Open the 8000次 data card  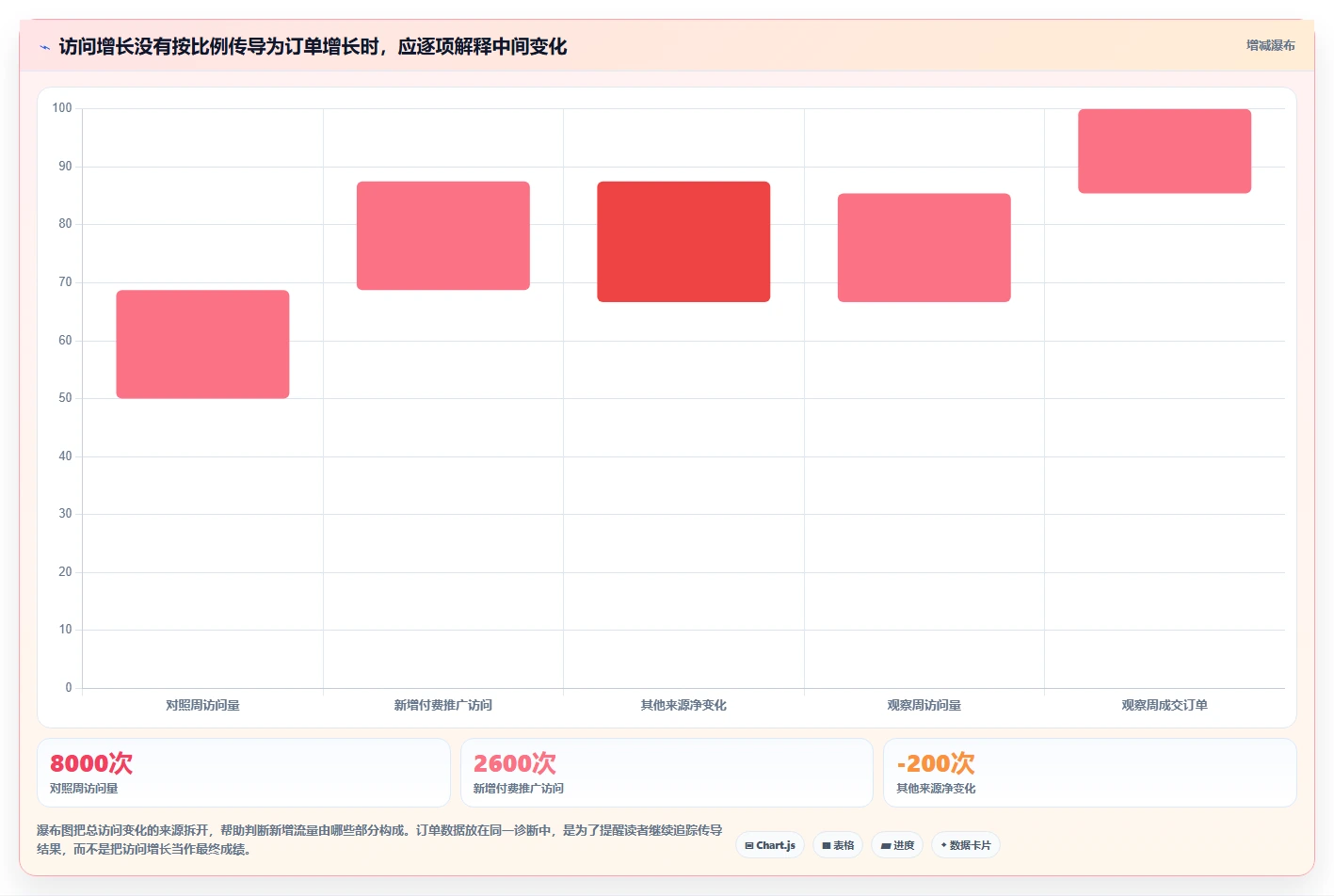243,773
